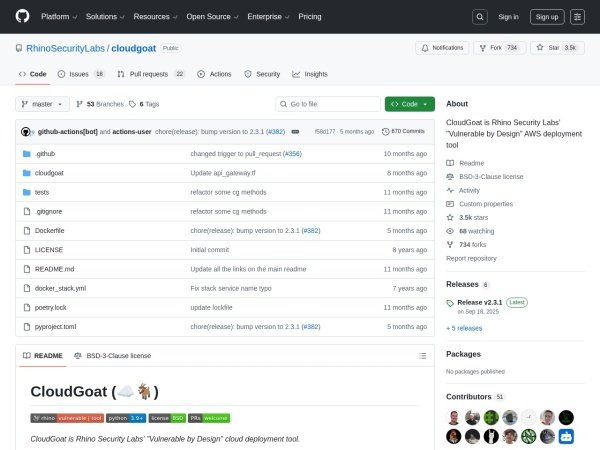The width and height of the screenshot is (600, 450).
Task: Click 'Update api_gateway.tf' commit message
Action: click(x=223, y=173)
